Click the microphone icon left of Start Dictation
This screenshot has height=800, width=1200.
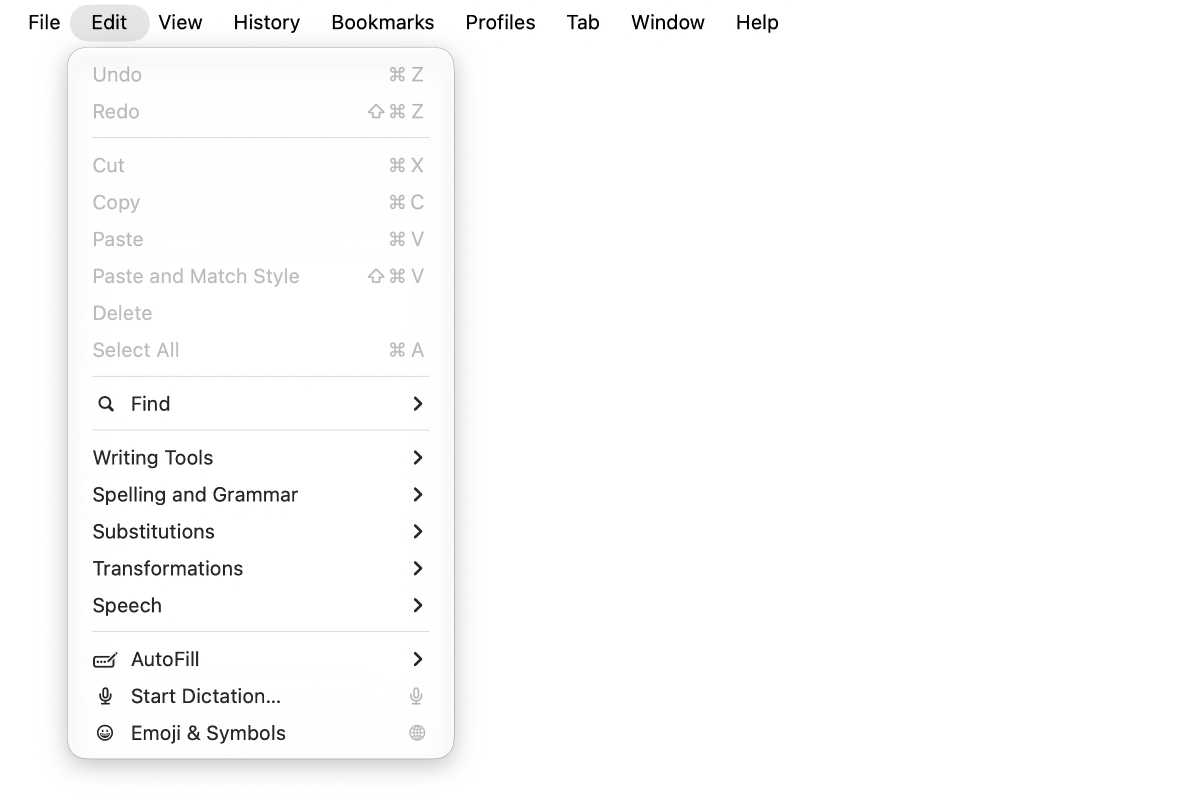(x=105, y=697)
